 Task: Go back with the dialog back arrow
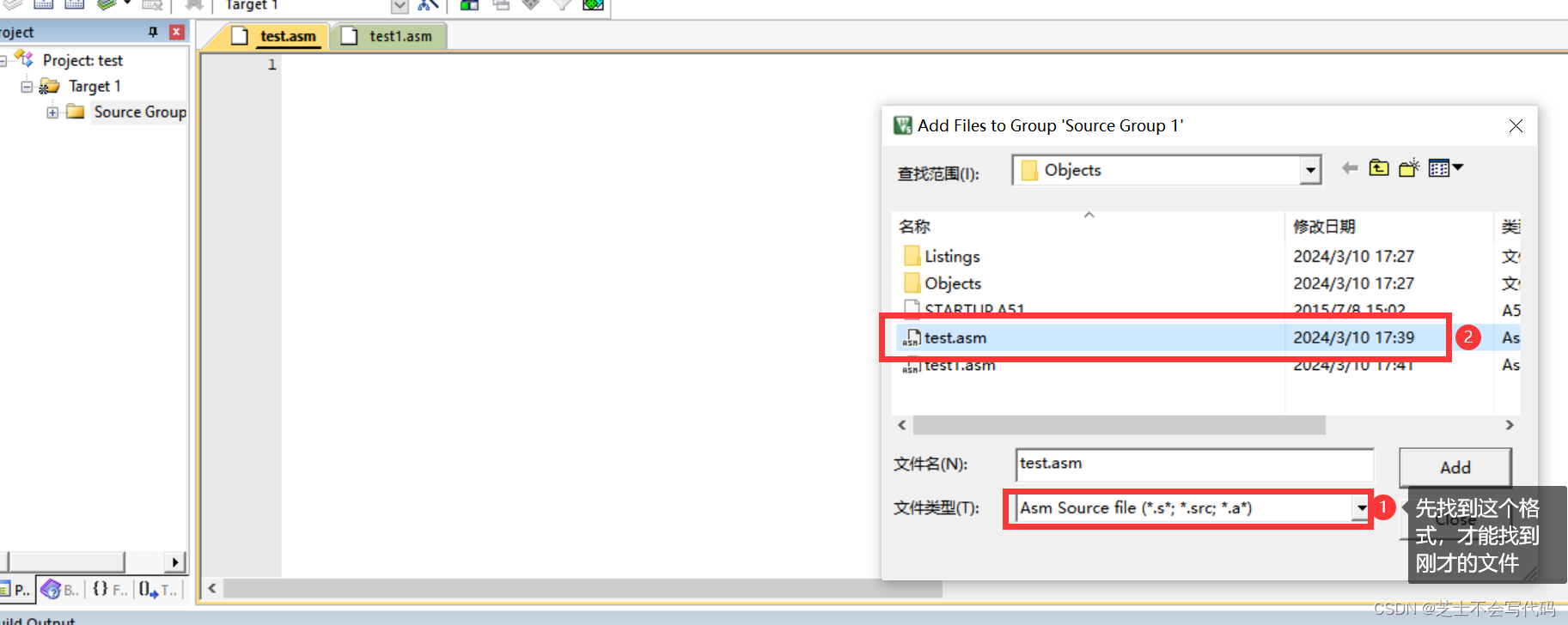tap(1350, 168)
